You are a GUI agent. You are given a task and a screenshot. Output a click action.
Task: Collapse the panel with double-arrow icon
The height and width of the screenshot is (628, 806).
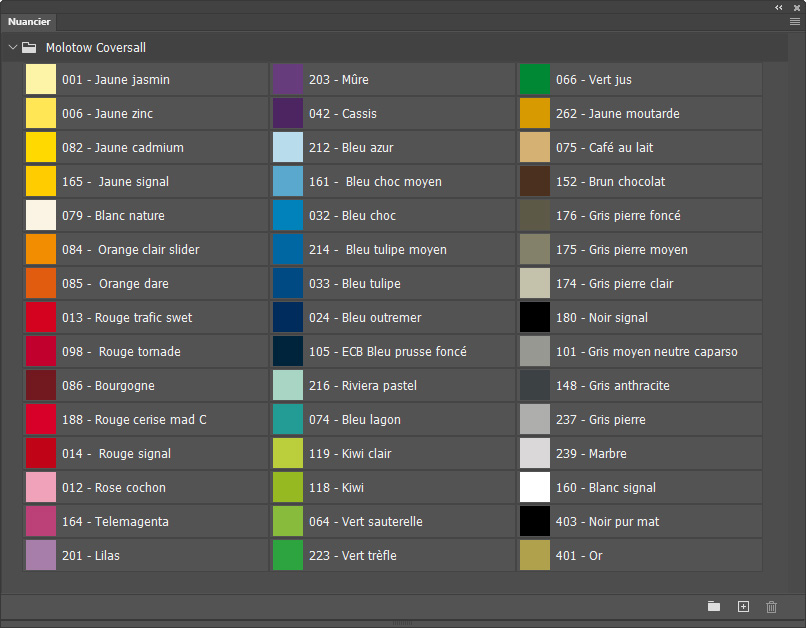coord(779,8)
